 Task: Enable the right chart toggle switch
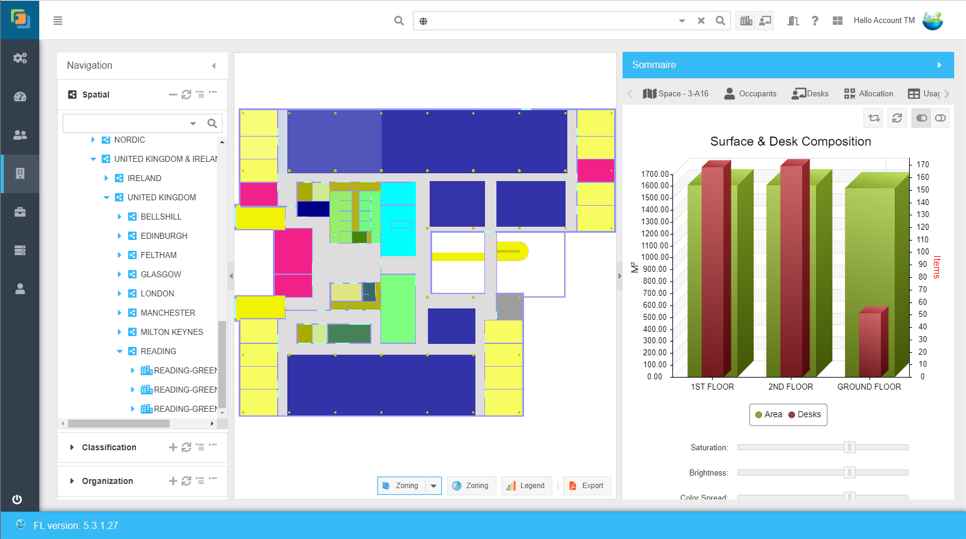pyautogui.click(x=940, y=118)
